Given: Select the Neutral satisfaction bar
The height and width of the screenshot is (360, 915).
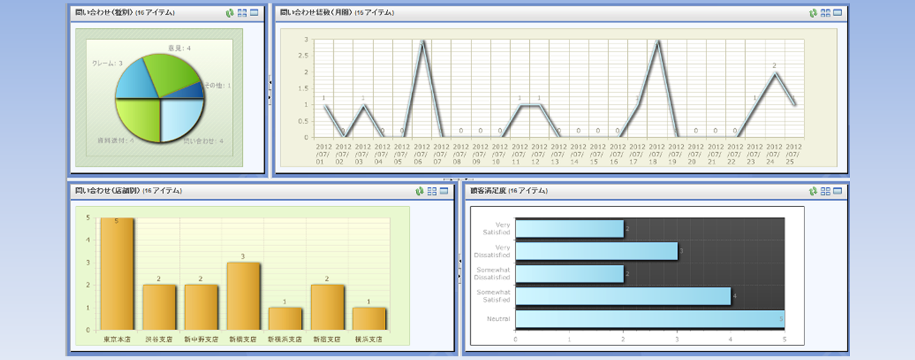Looking at the screenshot, I should click(x=649, y=319).
